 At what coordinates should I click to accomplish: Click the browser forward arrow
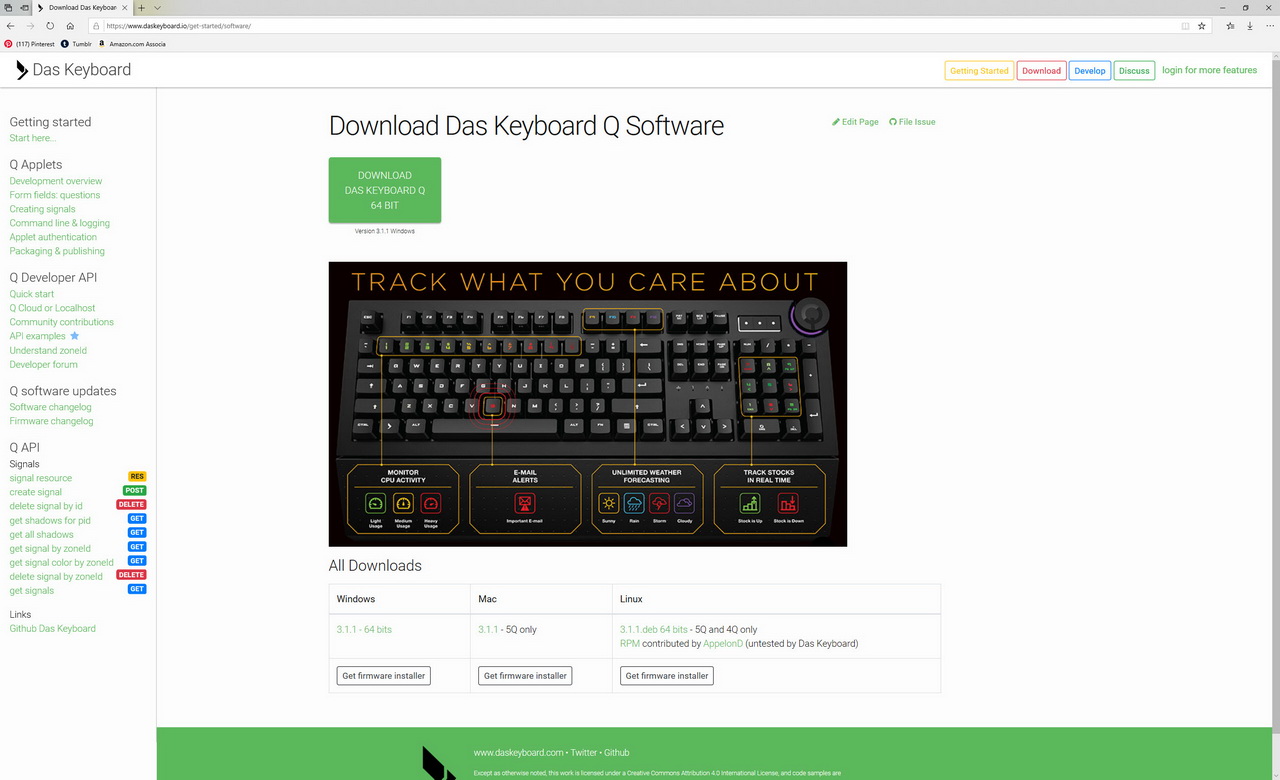[x=30, y=26]
